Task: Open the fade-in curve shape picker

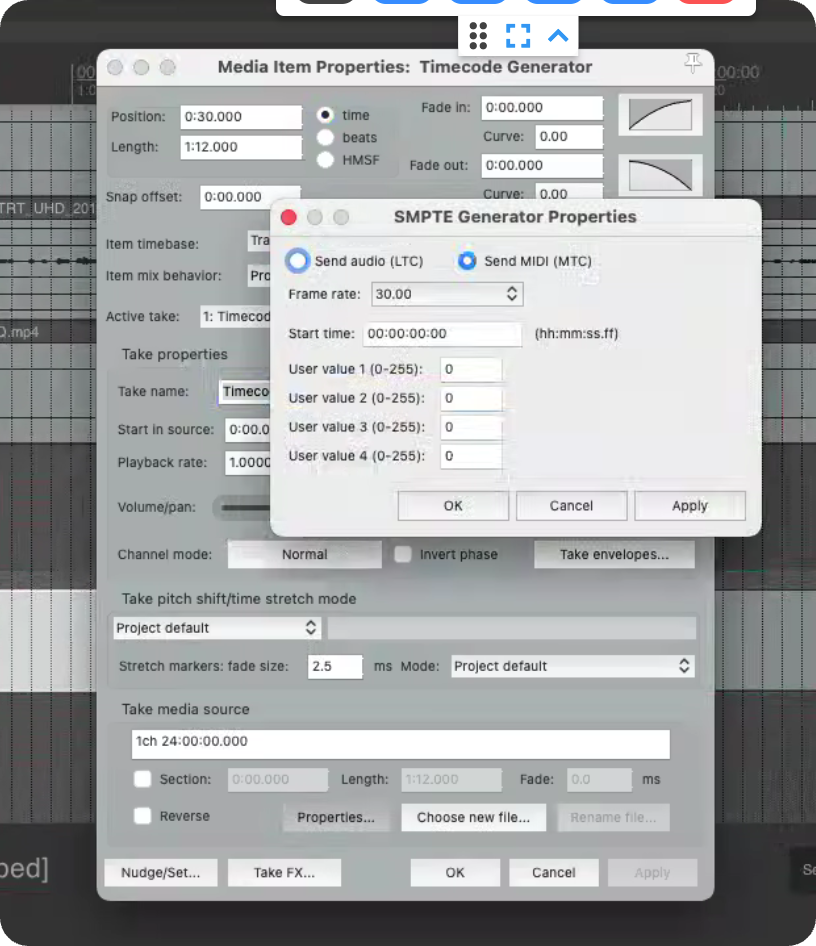Action: pyautogui.click(x=660, y=115)
